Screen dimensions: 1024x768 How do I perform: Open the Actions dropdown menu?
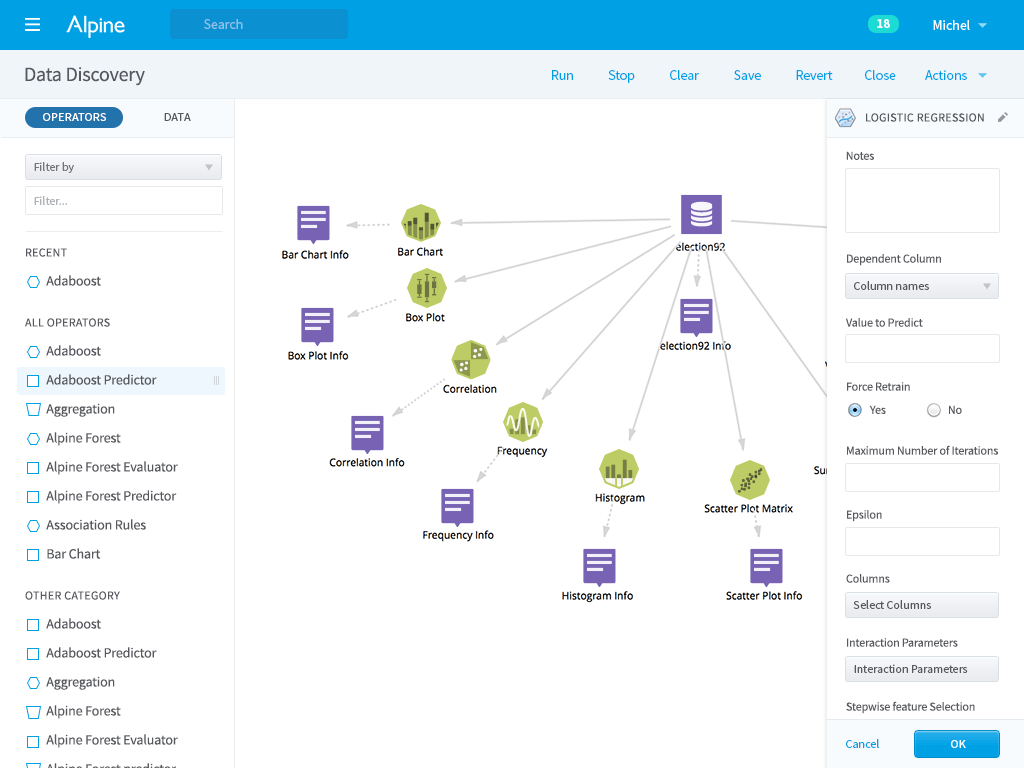pyautogui.click(x=955, y=75)
